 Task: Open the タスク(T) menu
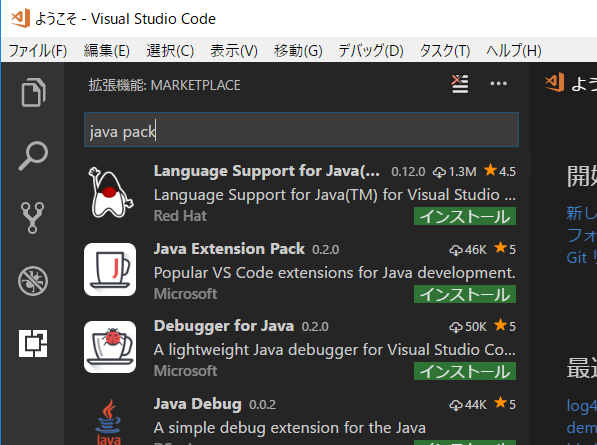point(445,51)
